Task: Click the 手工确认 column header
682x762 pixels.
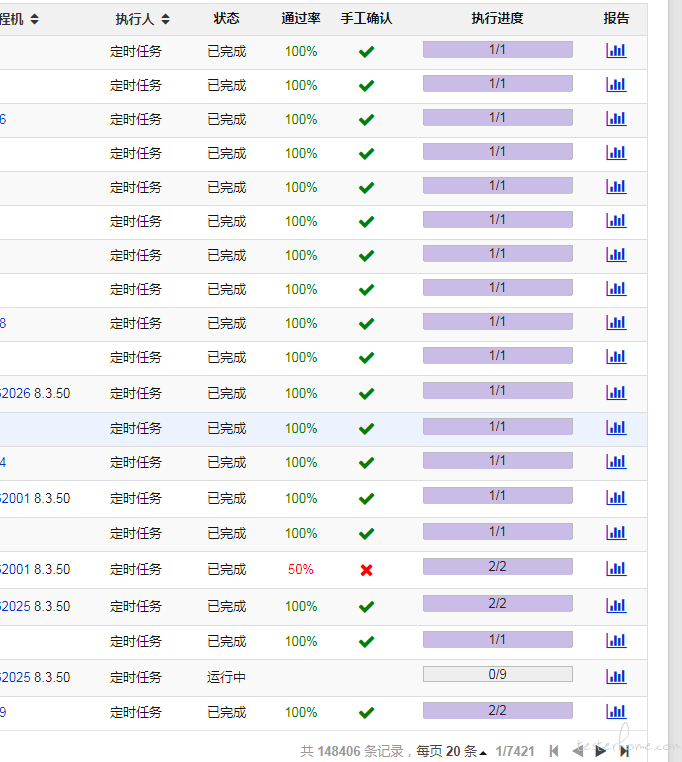Action: click(367, 18)
